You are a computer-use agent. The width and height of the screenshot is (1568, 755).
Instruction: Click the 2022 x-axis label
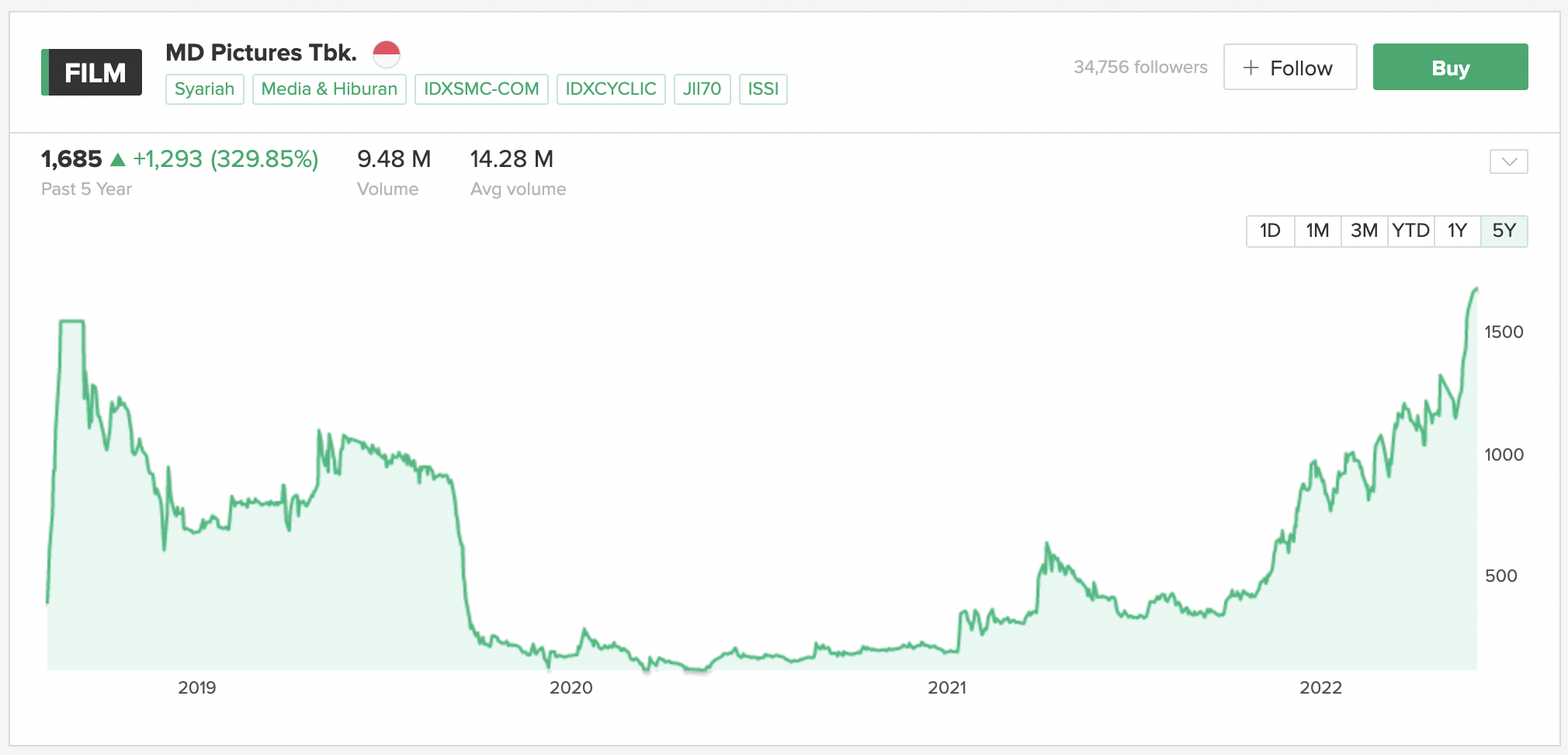pos(1320,687)
